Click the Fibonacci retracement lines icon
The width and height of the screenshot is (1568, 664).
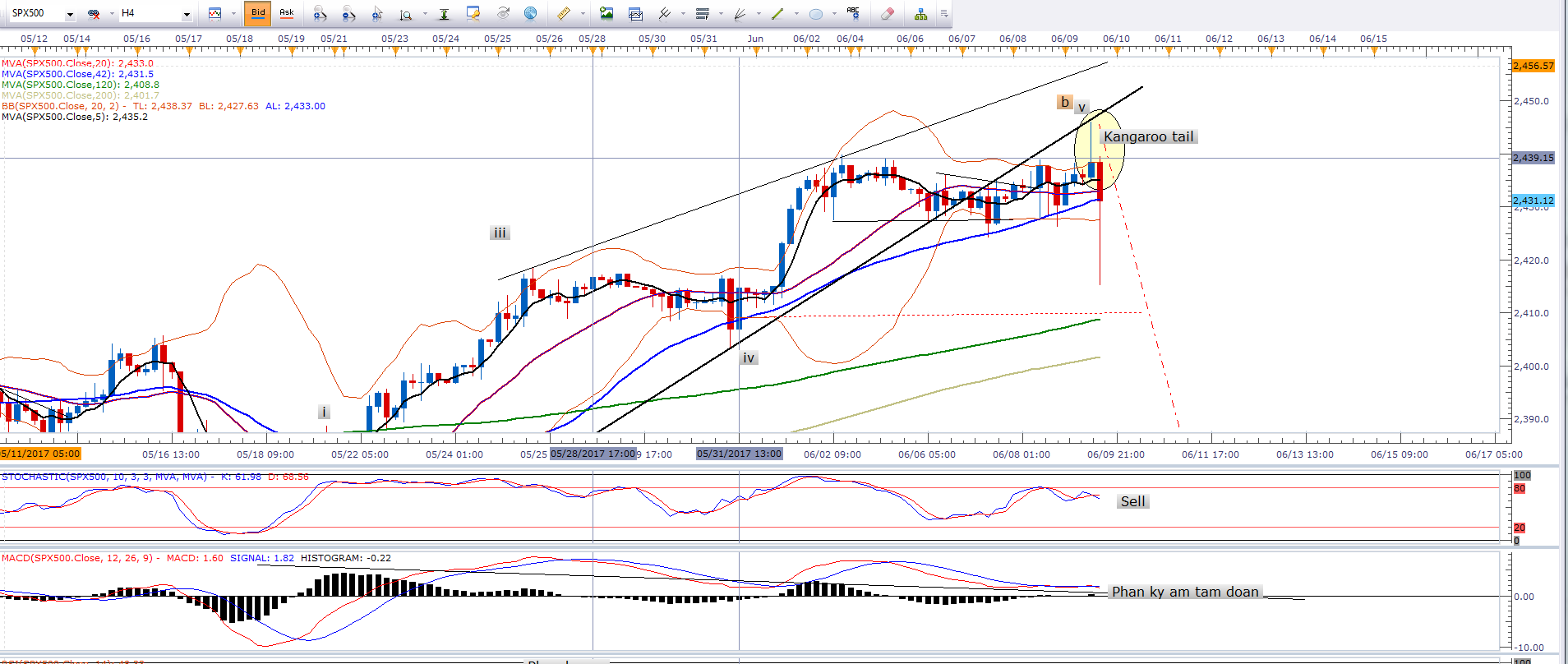702,13
